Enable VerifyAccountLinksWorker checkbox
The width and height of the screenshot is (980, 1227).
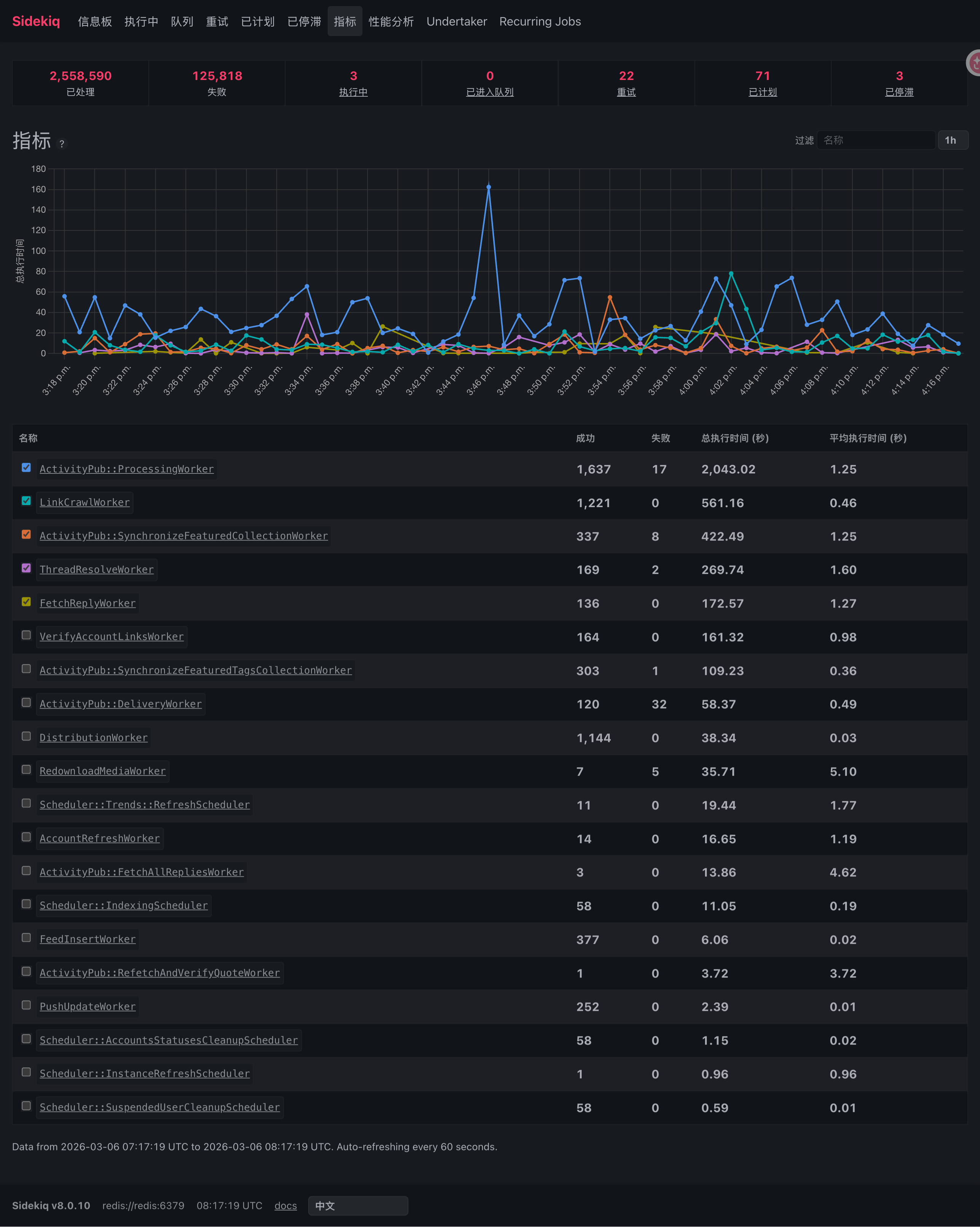tap(26, 635)
